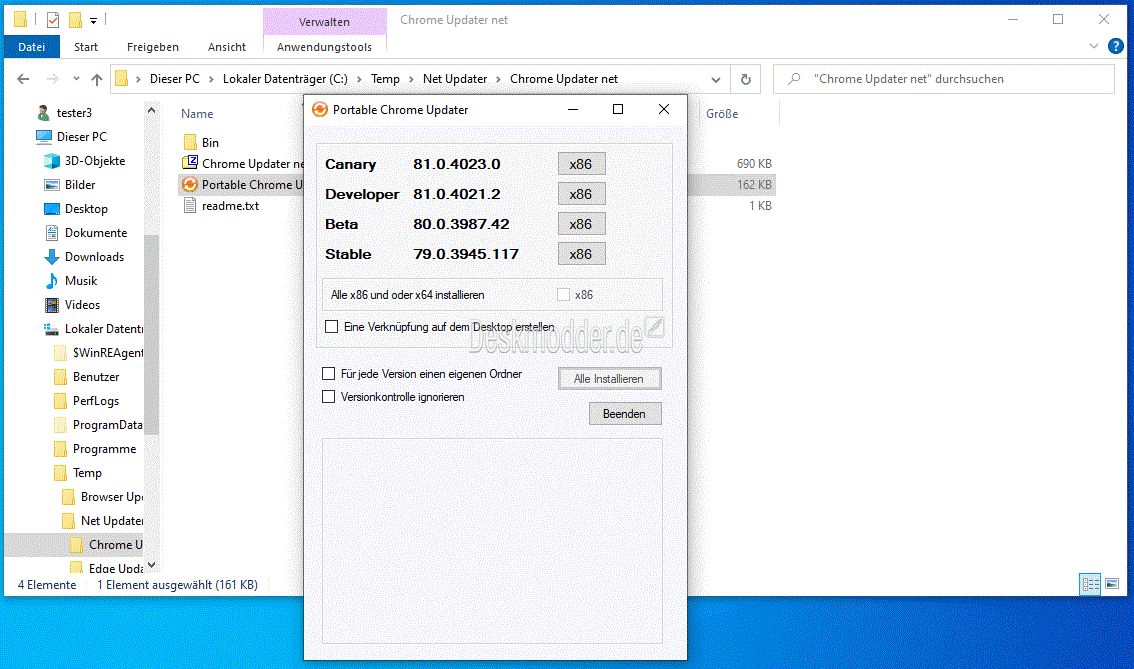The width and height of the screenshot is (1134, 669).
Task: Select the Temp segment in the address bar
Action: click(x=385, y=79)
